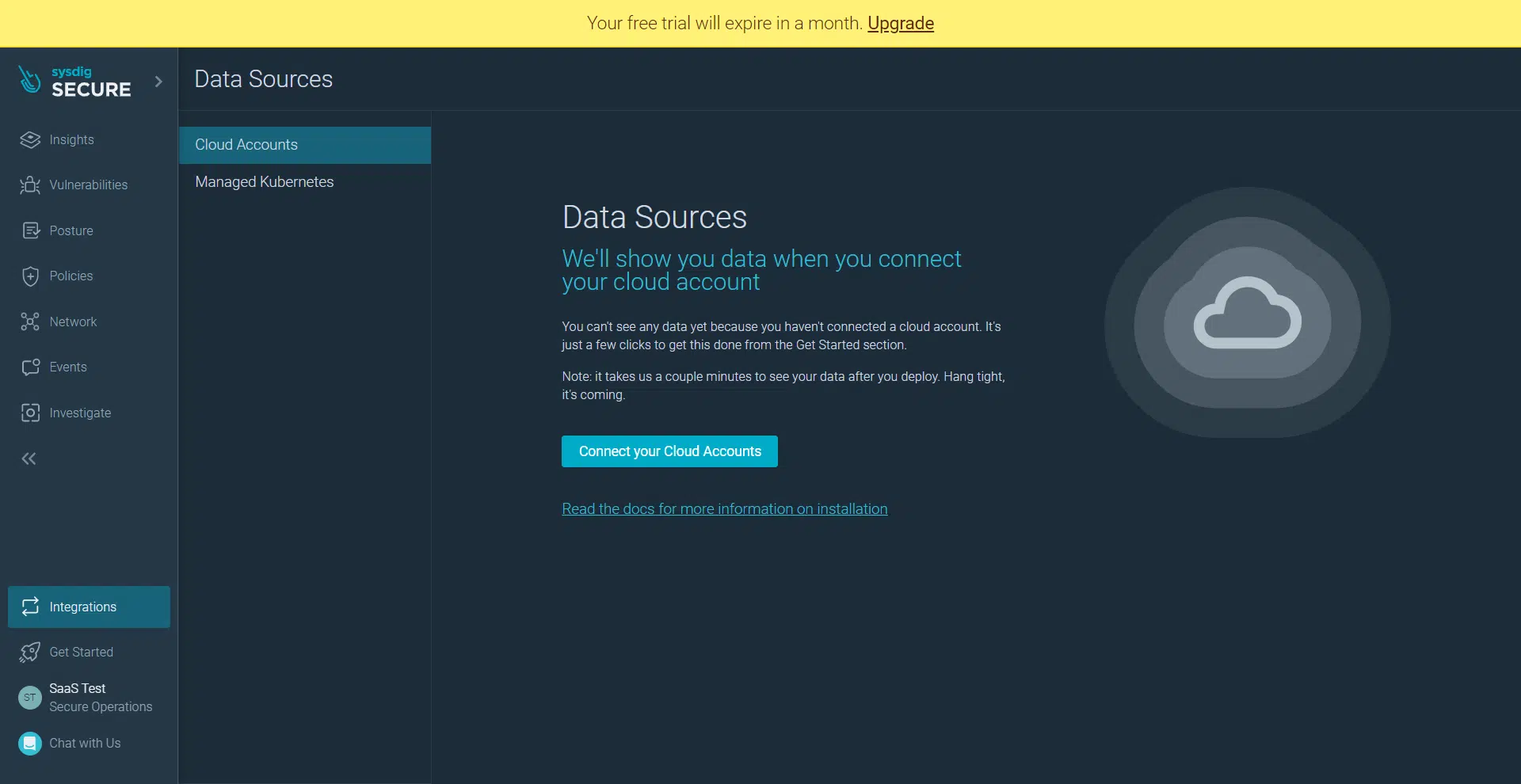
Task: Open the Chat with Us bubble icon
Action: 30,744
